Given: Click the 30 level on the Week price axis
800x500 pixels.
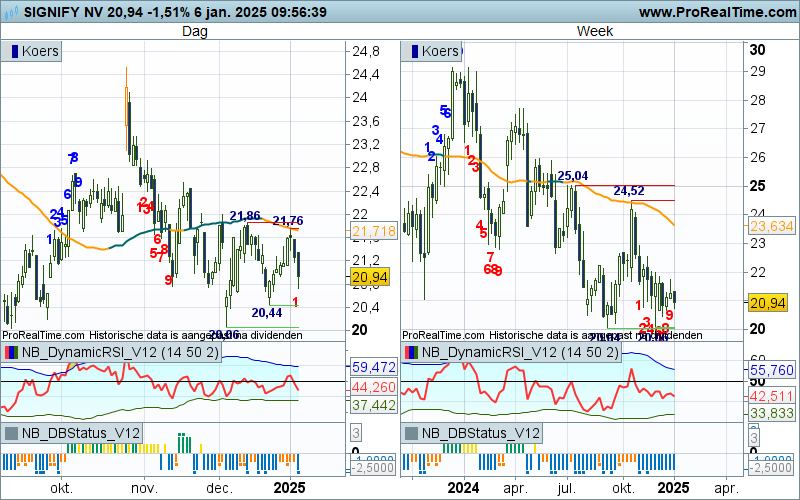Looking at the screenshot, I should pos(758,50).
